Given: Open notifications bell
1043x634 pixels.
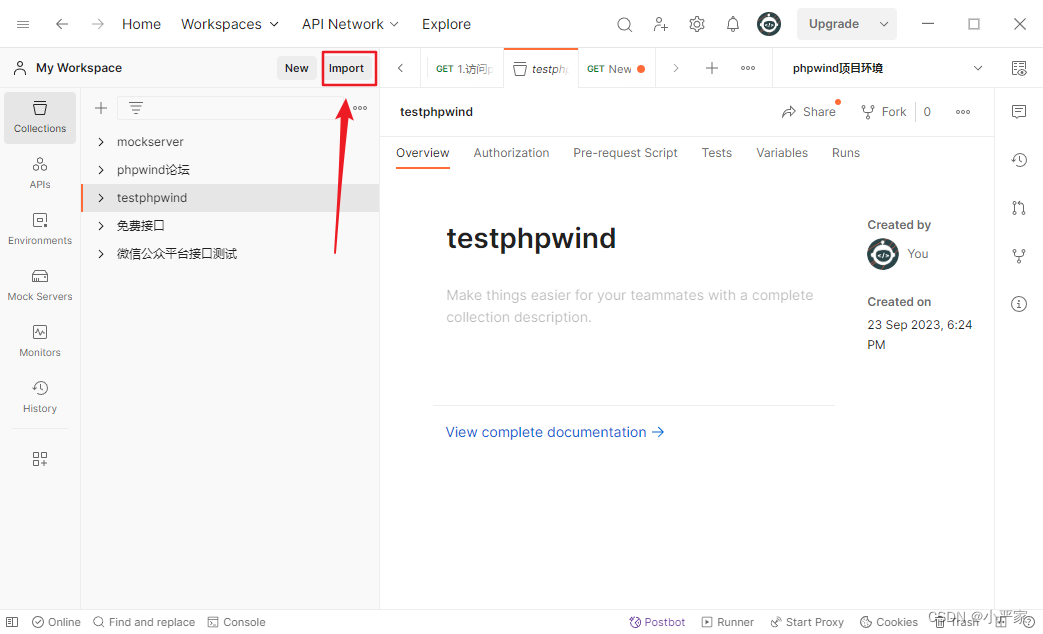Looking at the screenshot, I should (x=732, y=25).
